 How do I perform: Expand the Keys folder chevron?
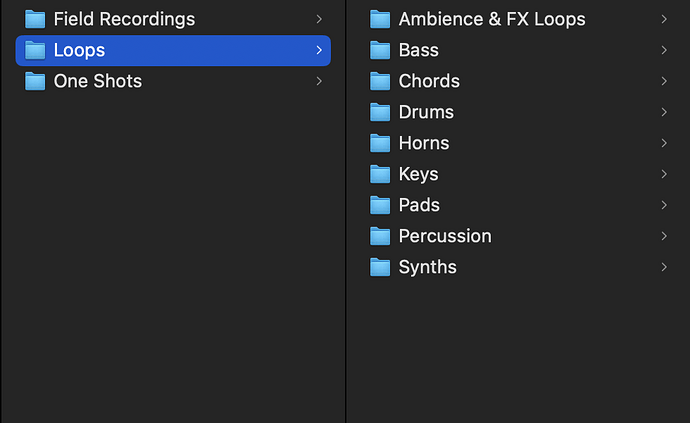(664, 174)
